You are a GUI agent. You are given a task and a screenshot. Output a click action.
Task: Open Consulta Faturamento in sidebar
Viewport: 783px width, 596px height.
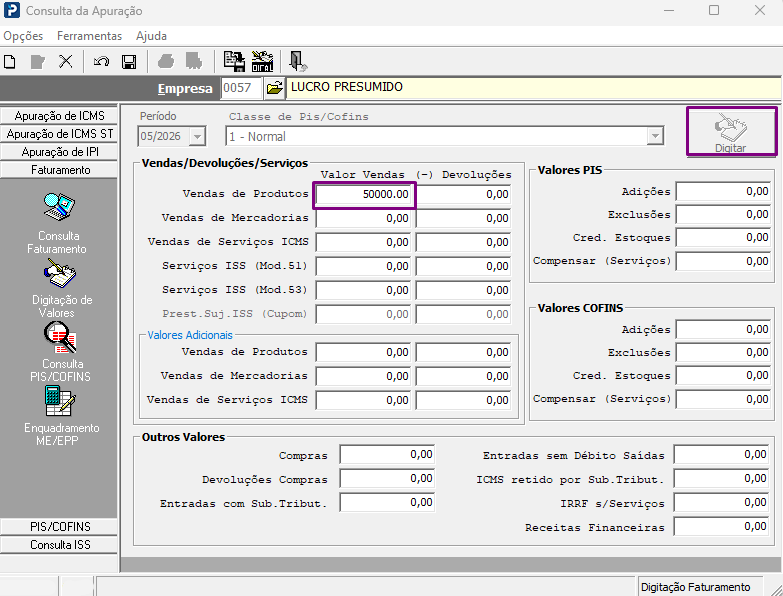58,223
